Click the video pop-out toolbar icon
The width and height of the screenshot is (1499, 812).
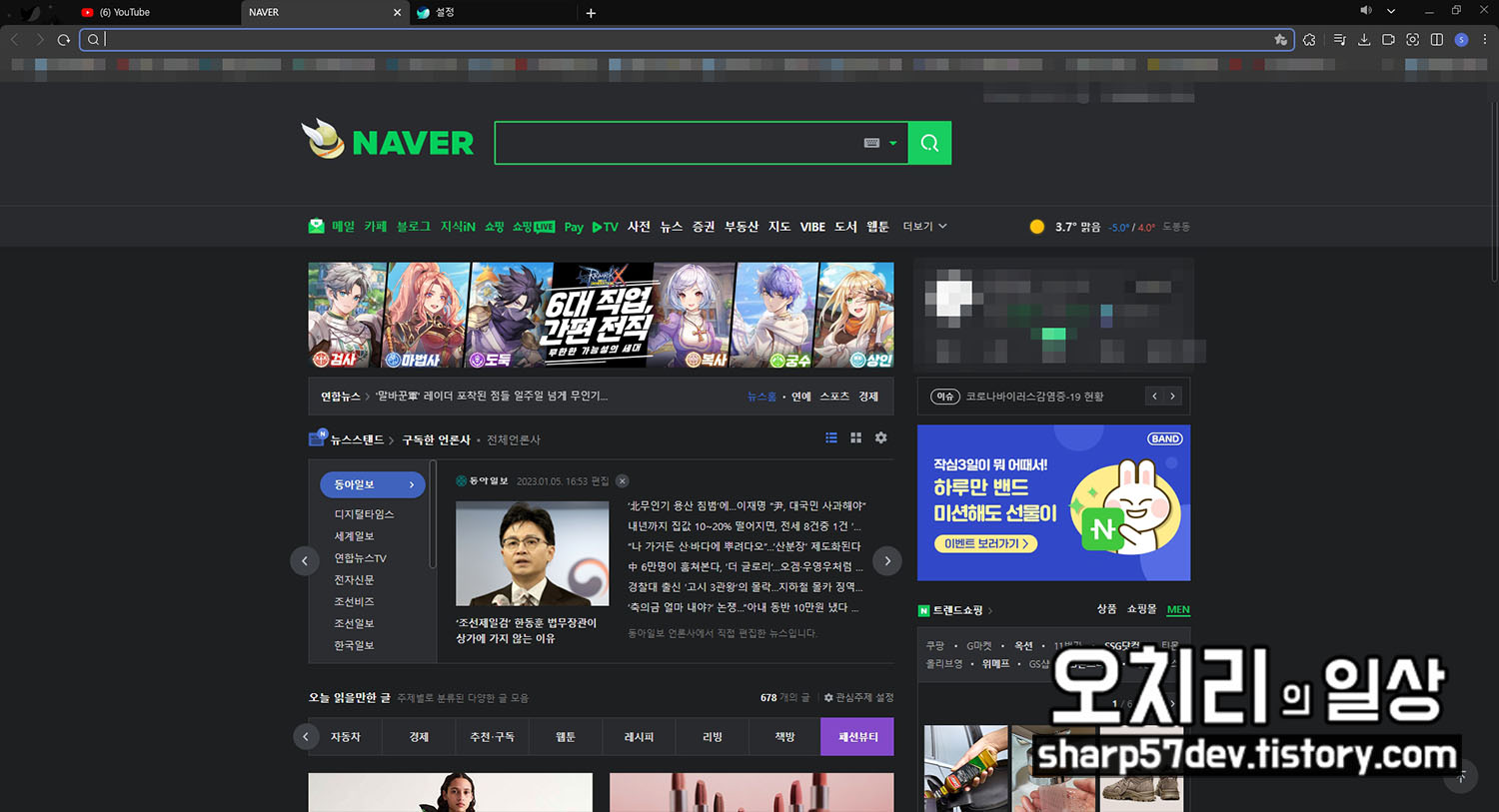pos(1388,40)
